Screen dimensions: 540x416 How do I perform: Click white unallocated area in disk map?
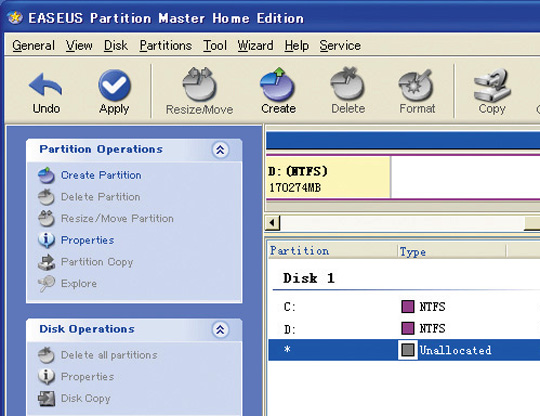(466, 177)
